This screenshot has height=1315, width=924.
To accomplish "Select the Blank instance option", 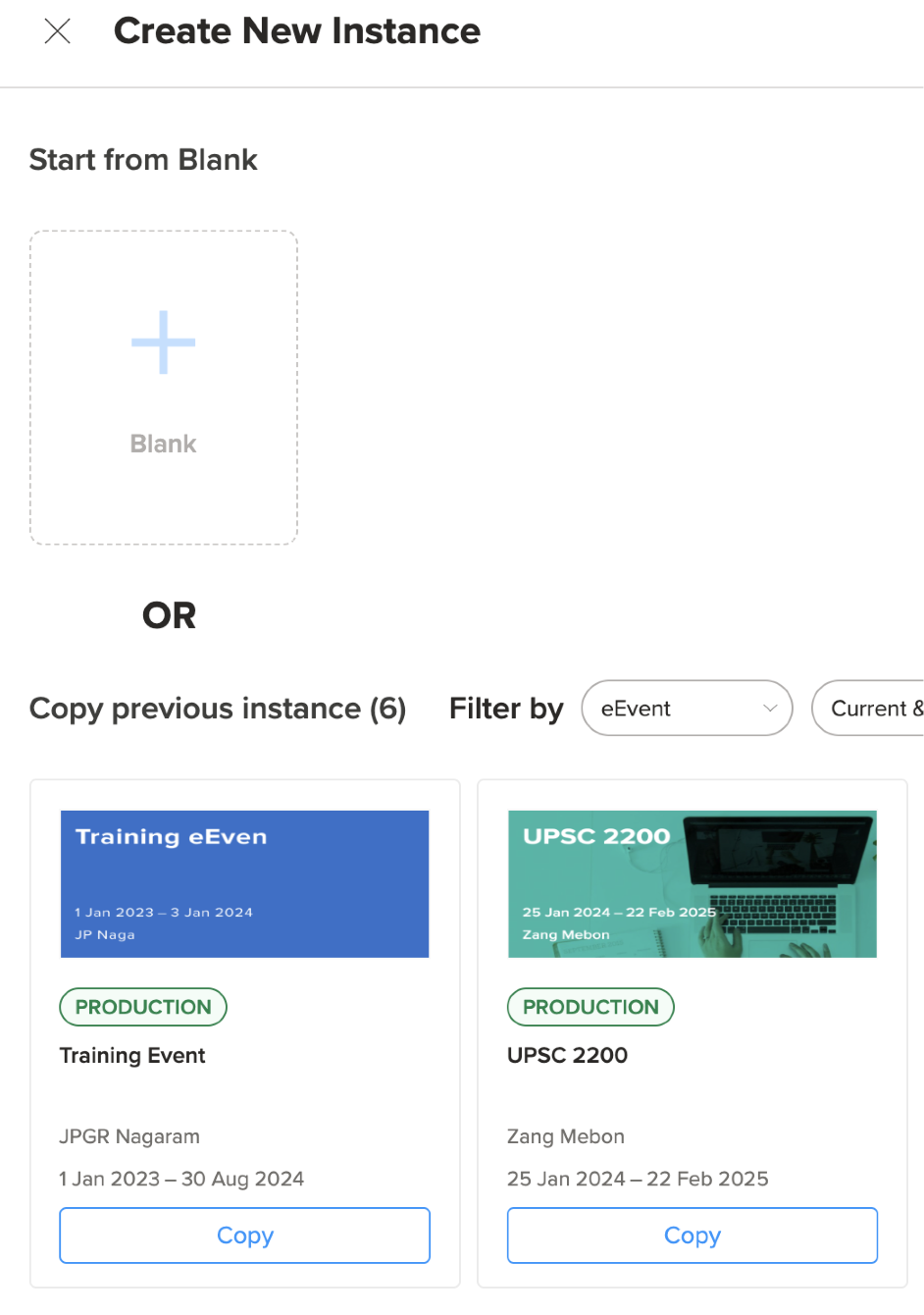I will 163,387.
